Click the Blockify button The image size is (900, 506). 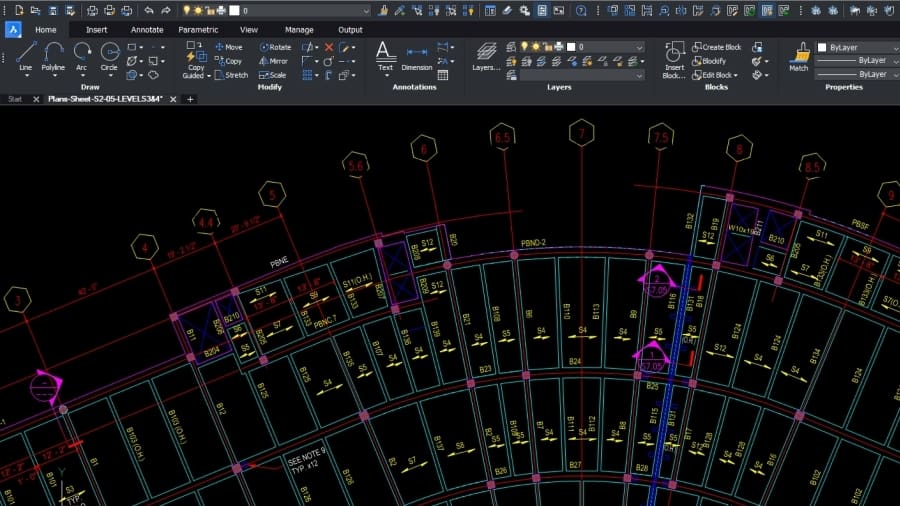click(709, 61)
